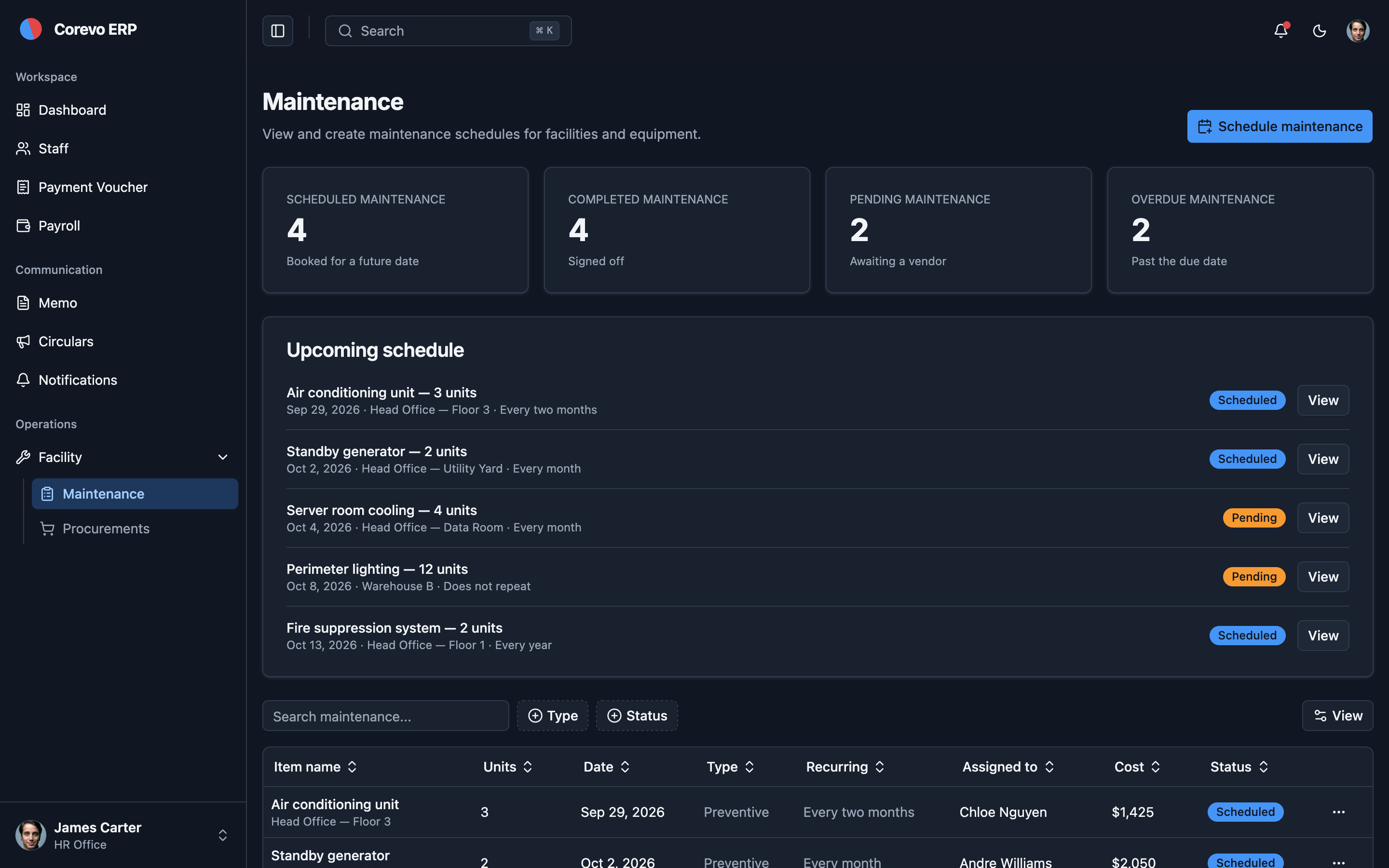This screenshot has width=1389, height=868.
Task: Sort by Item name column
Action: coord(316,767)
